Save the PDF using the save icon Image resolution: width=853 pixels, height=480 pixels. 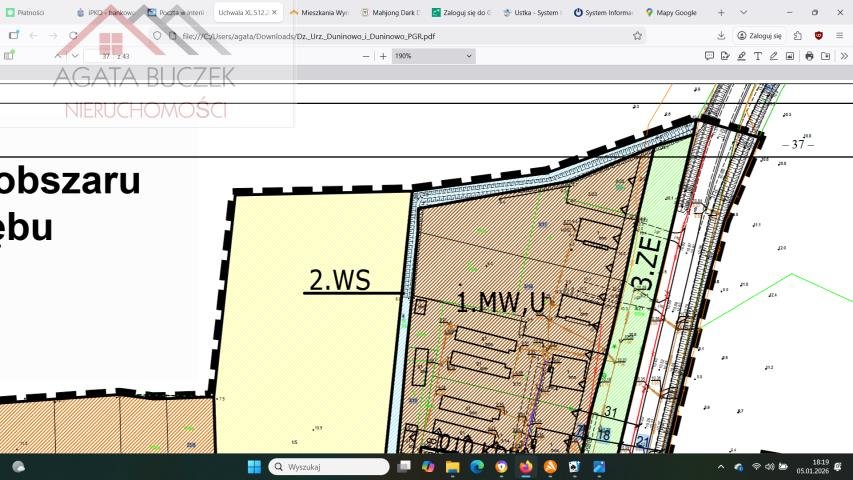[825, 56]
